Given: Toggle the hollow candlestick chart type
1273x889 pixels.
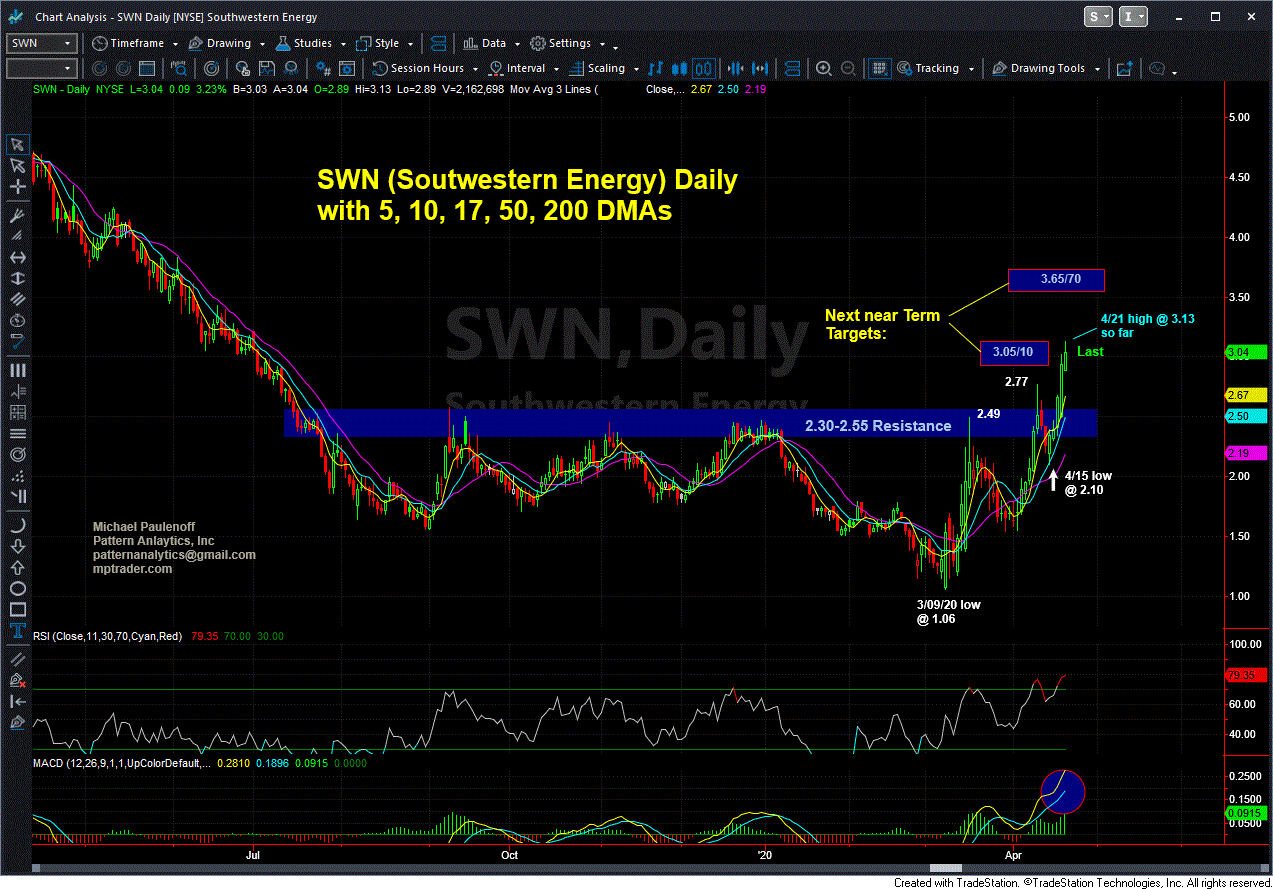Looking at the screenshot, I should (x=703, y=69).
